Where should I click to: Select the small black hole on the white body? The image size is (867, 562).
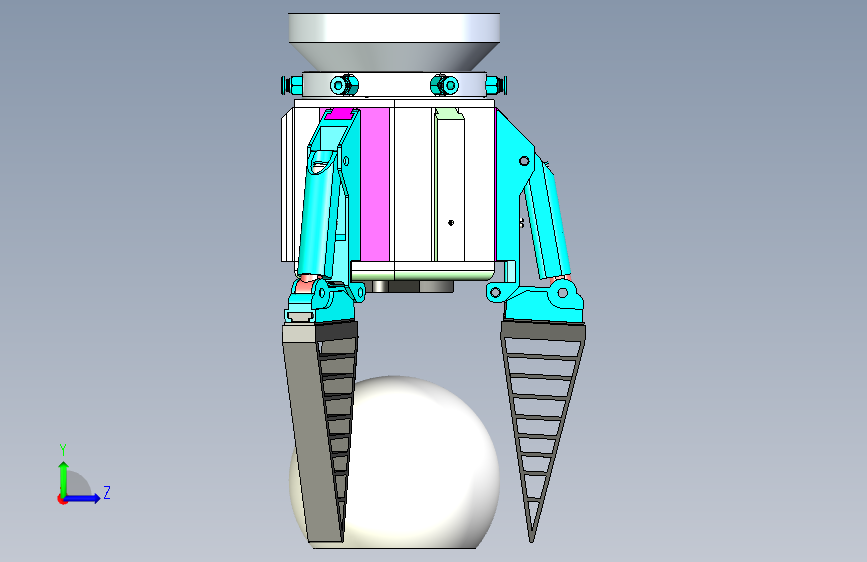451,223
